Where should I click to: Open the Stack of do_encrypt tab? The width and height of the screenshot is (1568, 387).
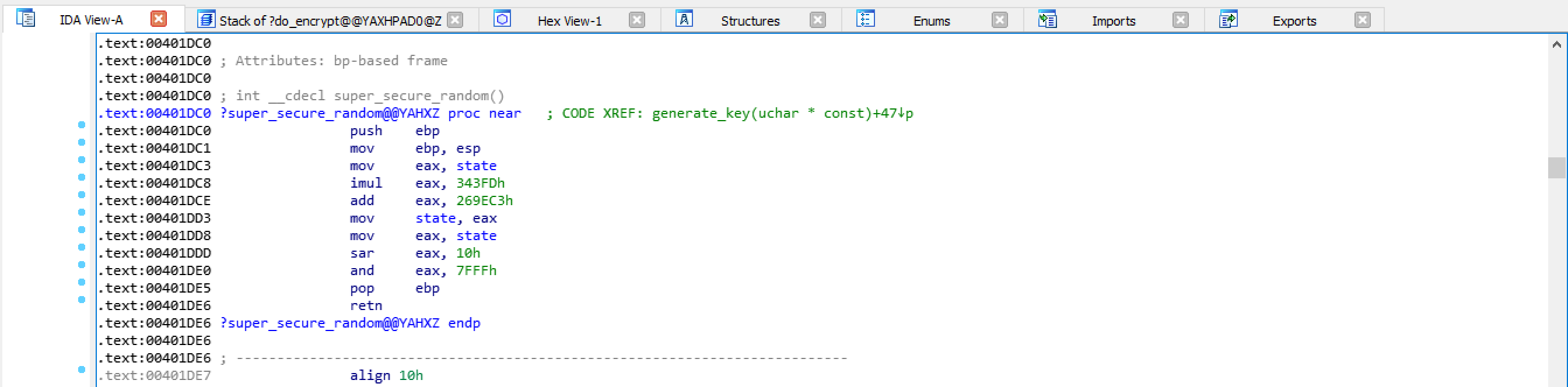pos(331,20)
